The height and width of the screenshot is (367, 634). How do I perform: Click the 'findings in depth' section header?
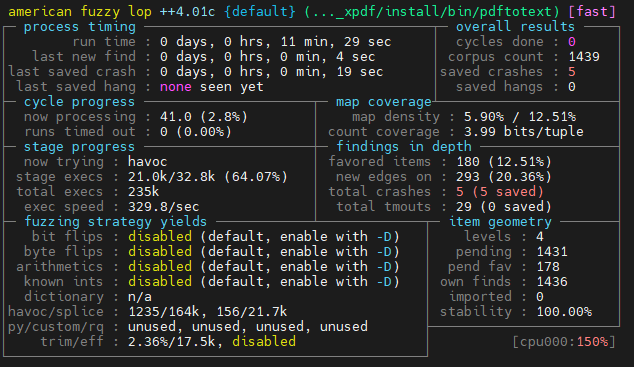[404, 147]
